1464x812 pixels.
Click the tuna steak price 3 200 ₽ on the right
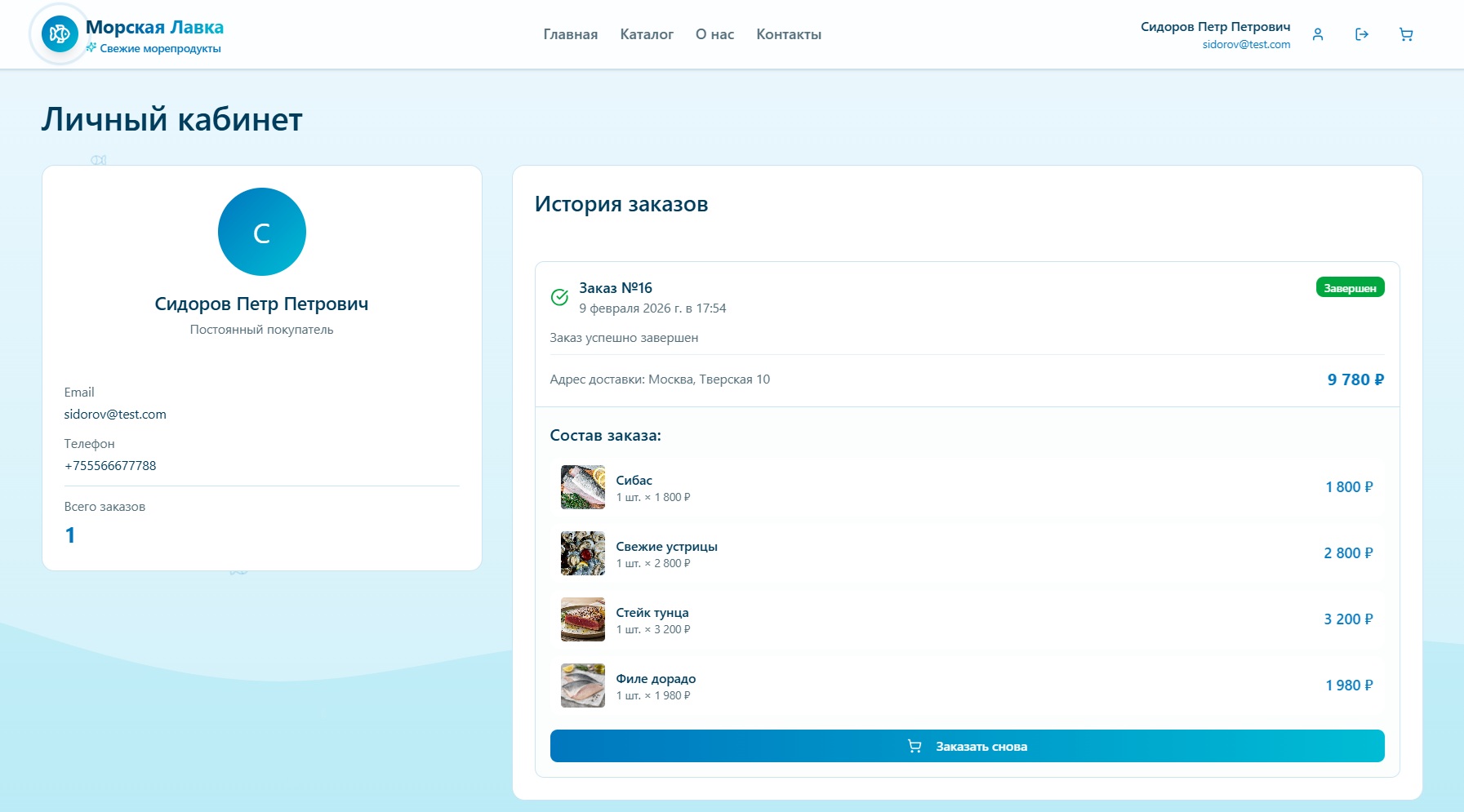pyautogui.click(x=1348, y=619)
